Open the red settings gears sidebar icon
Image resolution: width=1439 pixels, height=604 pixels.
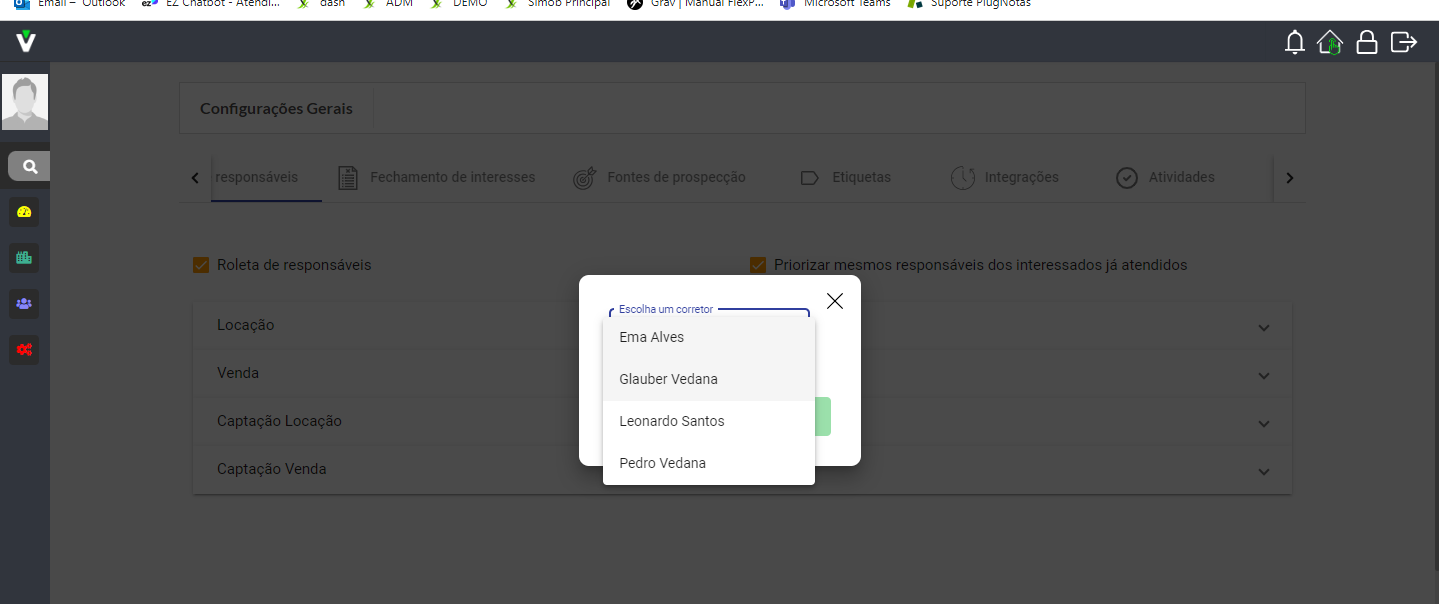click(24, 349)
